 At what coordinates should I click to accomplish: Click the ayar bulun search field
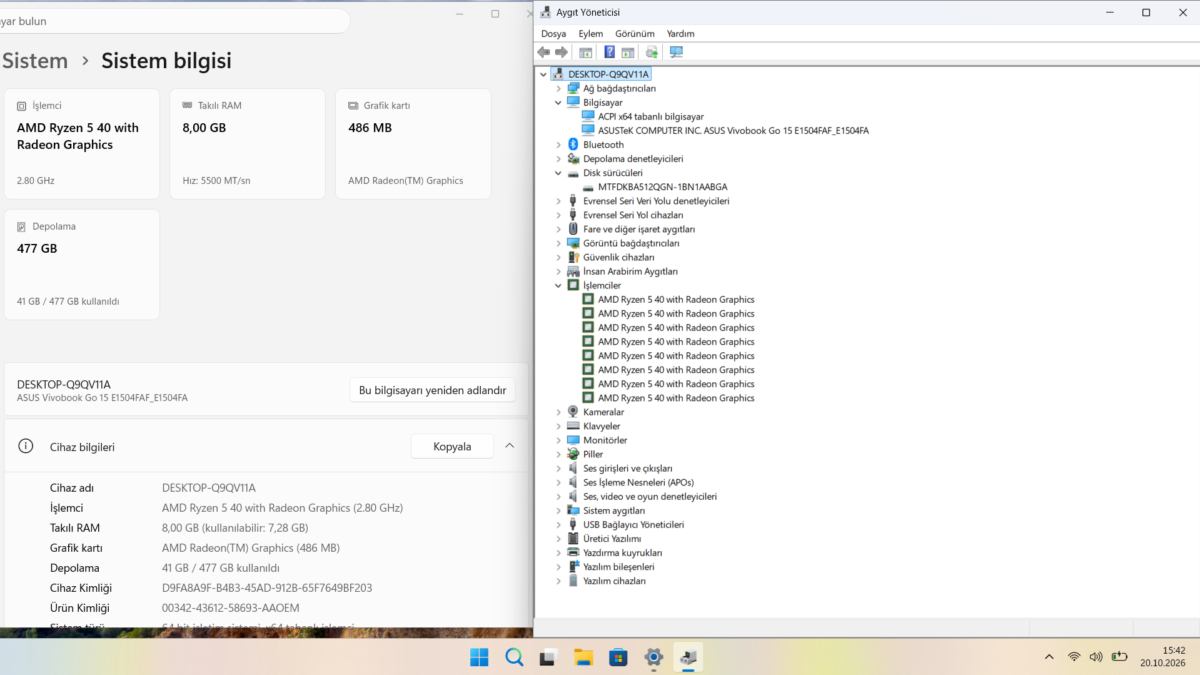click(175, 21)
